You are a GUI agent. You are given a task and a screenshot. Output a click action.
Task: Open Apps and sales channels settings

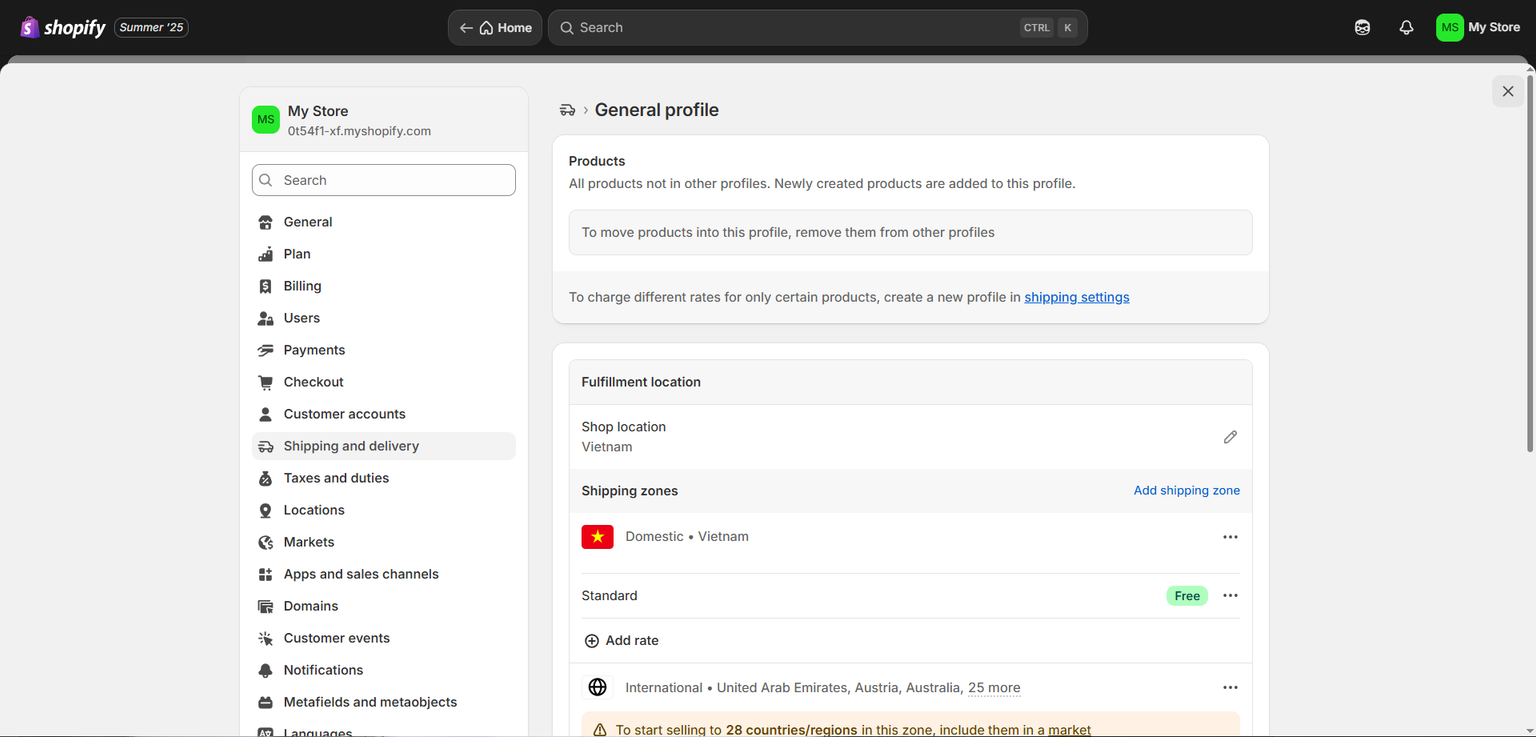(x=384, y=574)
